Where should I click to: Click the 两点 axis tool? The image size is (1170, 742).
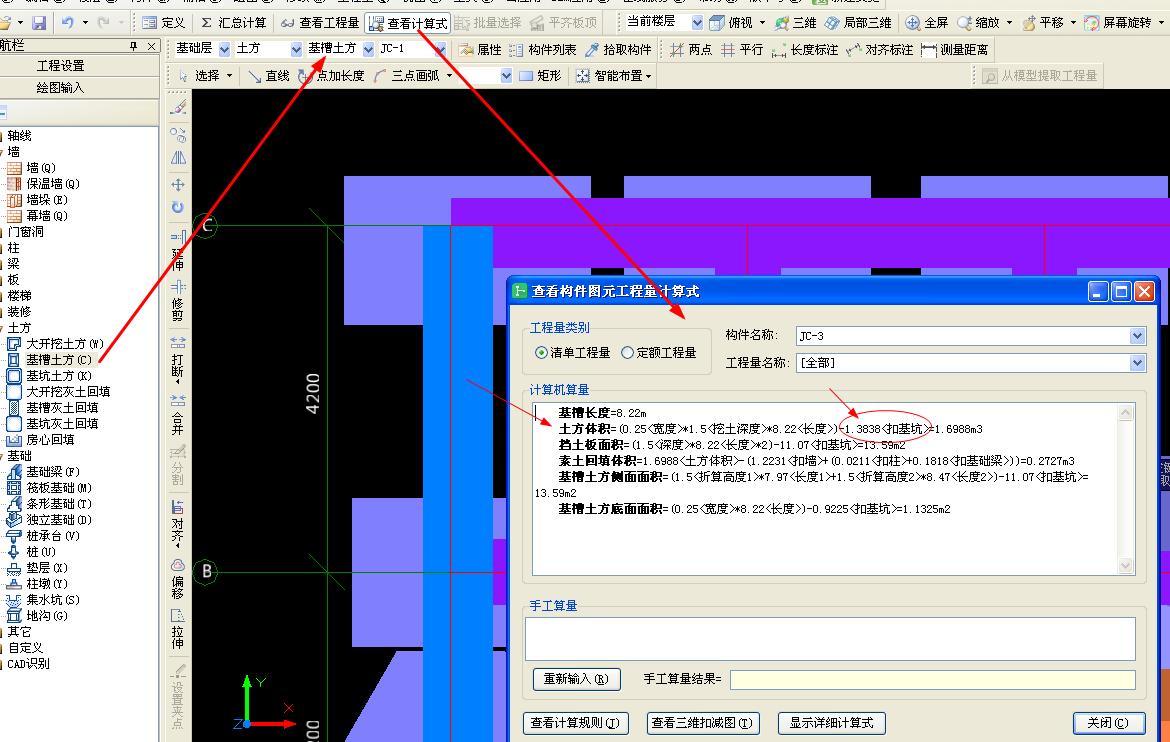point(690,50)
